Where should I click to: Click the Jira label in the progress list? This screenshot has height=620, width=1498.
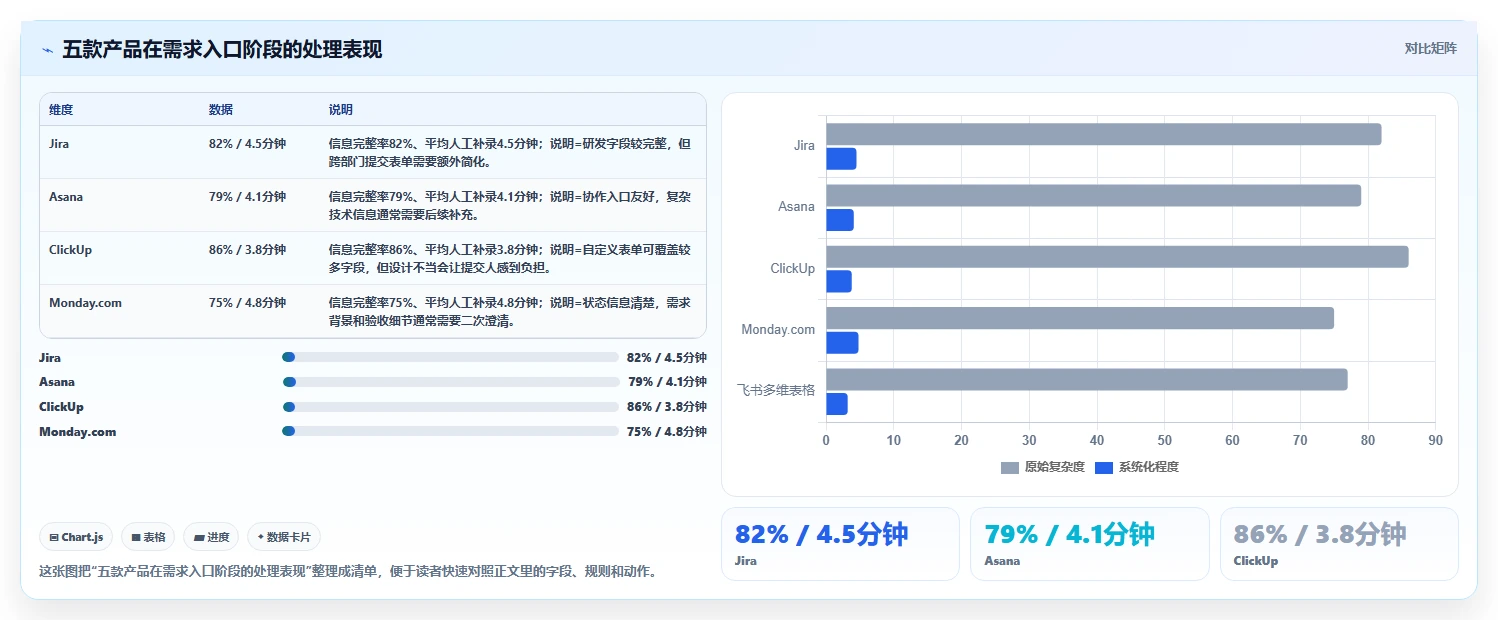pos(50,357)
